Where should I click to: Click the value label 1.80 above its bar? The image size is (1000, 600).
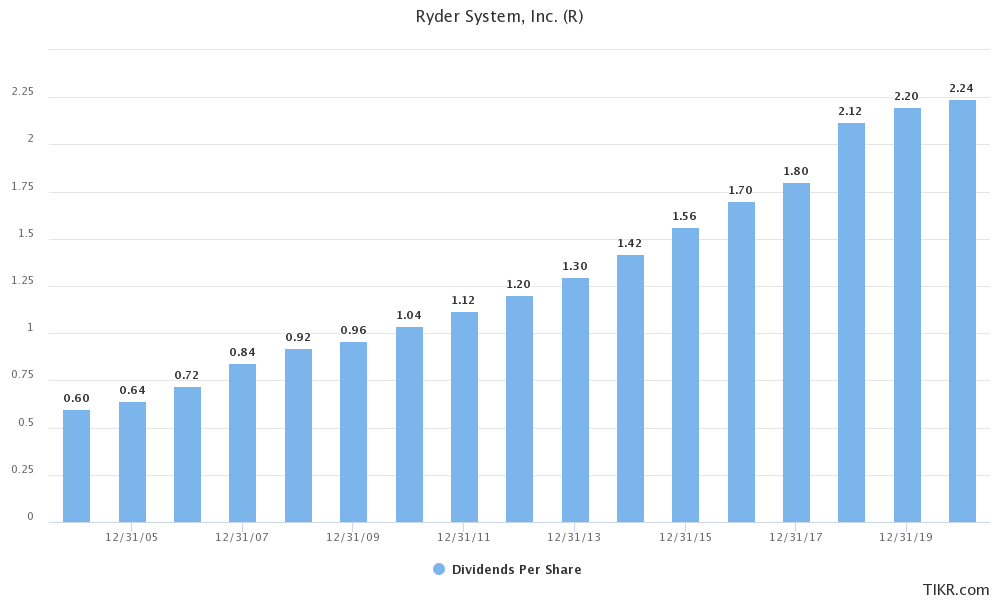pos(795,172)
